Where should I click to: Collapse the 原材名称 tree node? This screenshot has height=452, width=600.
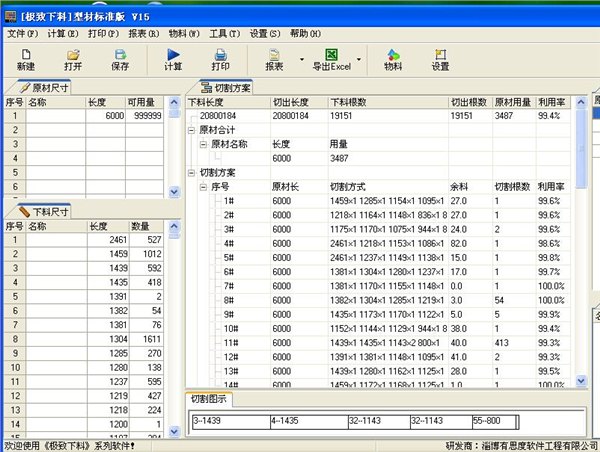[x=203, y=144]
